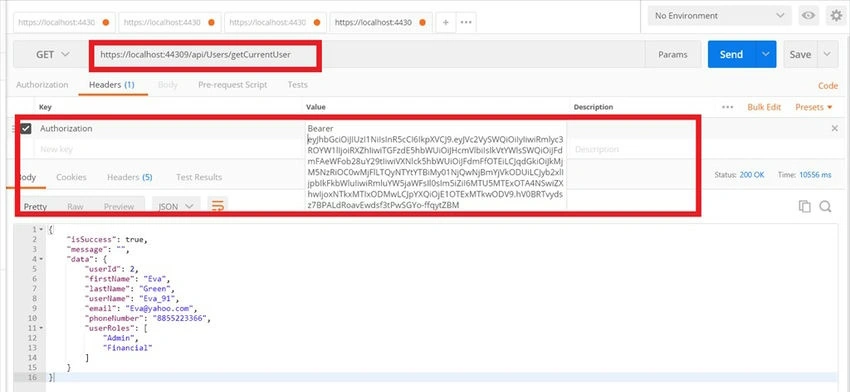Open the No Environment dropdown
This screenshot has height=392, width=850.
point(720,16)
